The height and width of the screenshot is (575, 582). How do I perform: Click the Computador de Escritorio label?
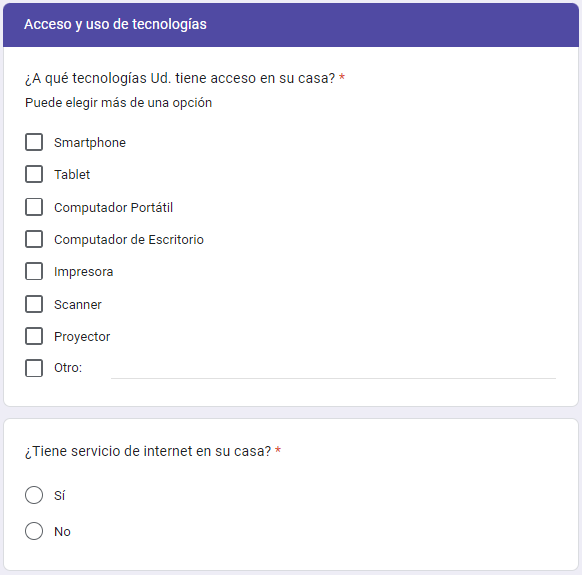[x=129, y=239]
